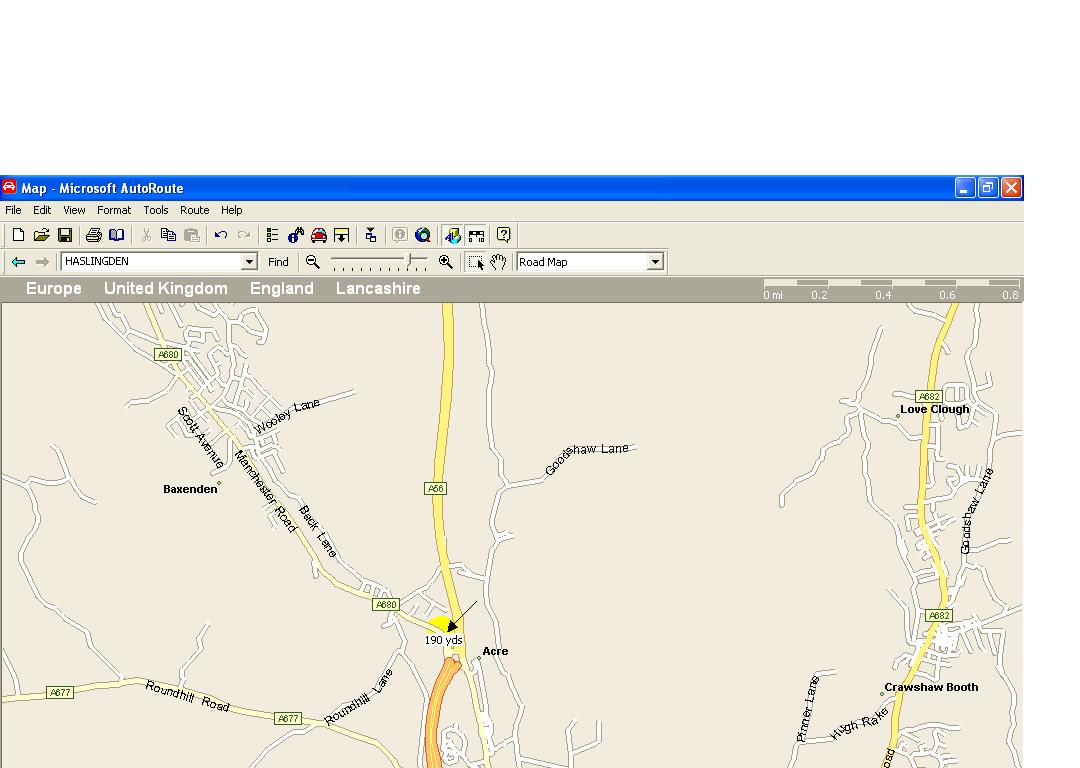The image size is (1080, 768).
Task: Toggle the Select tool in the toolbar
Action: [x=476, y=262]
